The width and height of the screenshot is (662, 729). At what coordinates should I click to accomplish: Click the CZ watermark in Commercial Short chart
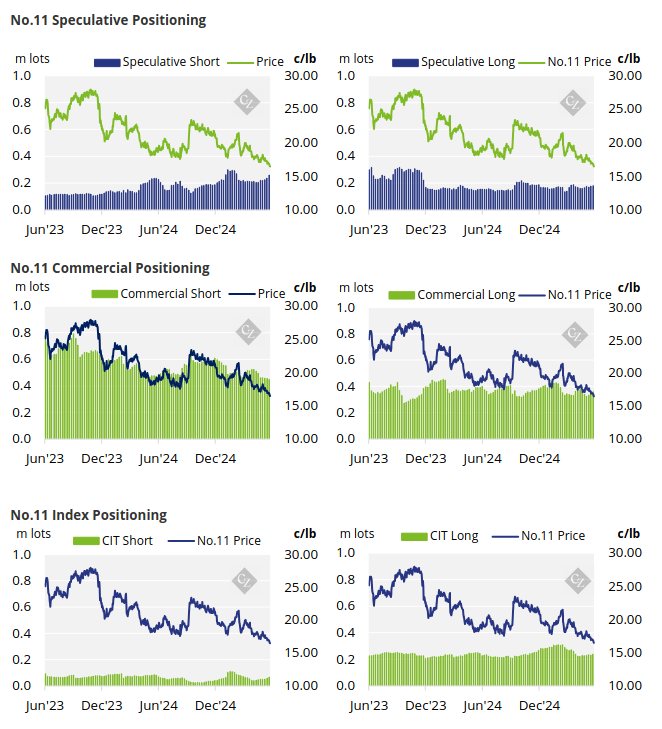point(248,331)
